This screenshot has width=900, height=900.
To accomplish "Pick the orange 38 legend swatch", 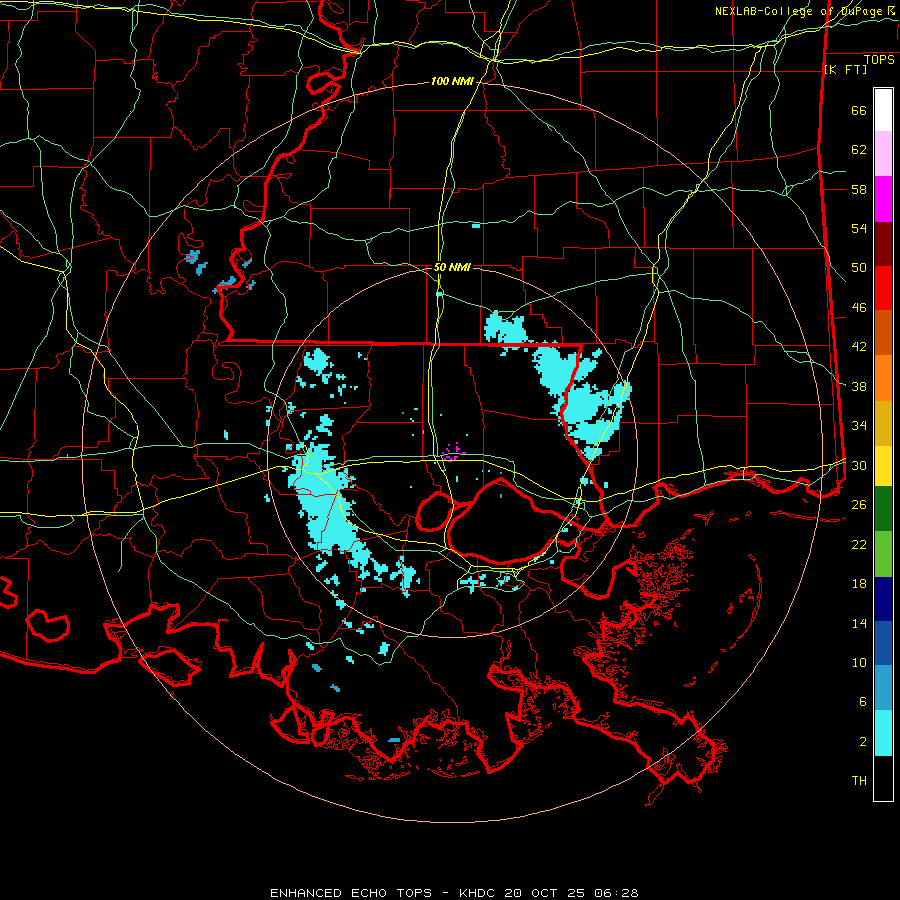I will [883, 378].
